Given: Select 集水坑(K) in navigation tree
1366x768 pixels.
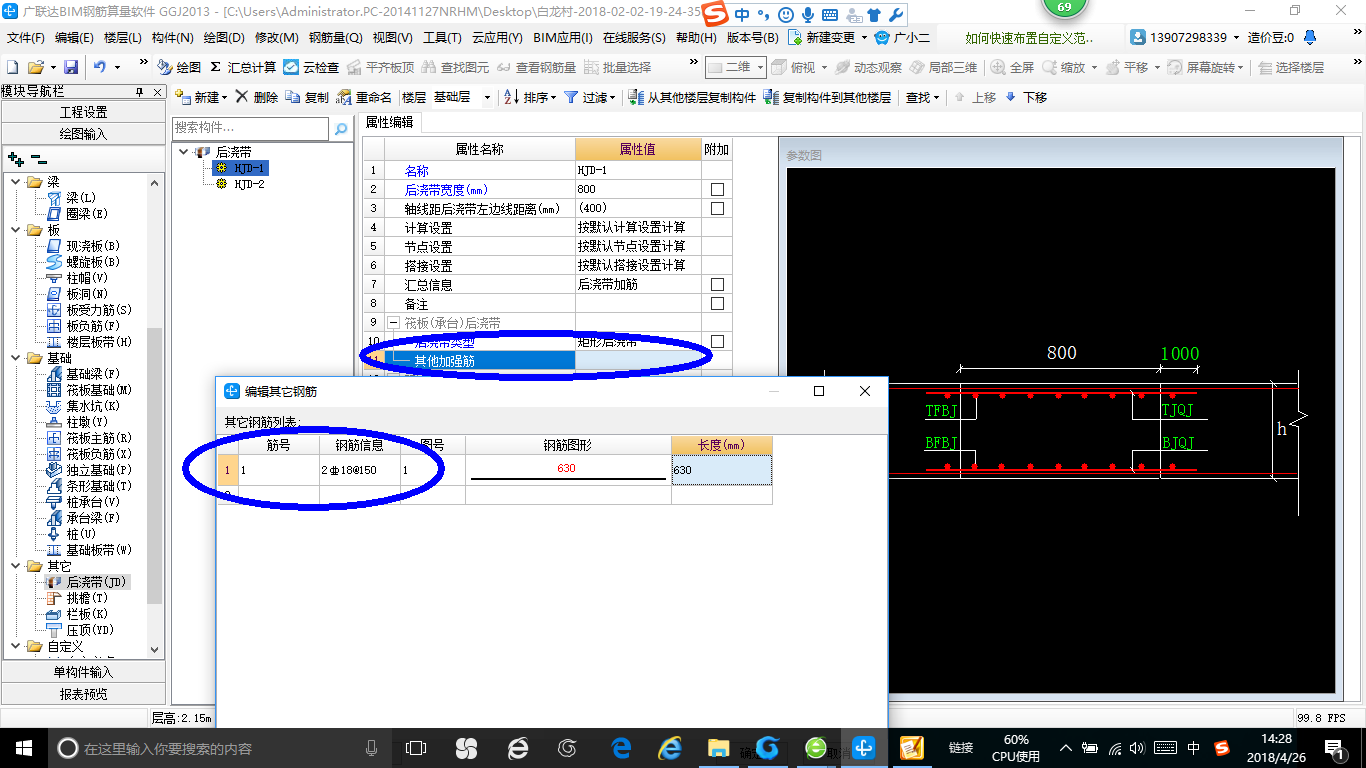Looking at the screenshot, I should (93, 406).
